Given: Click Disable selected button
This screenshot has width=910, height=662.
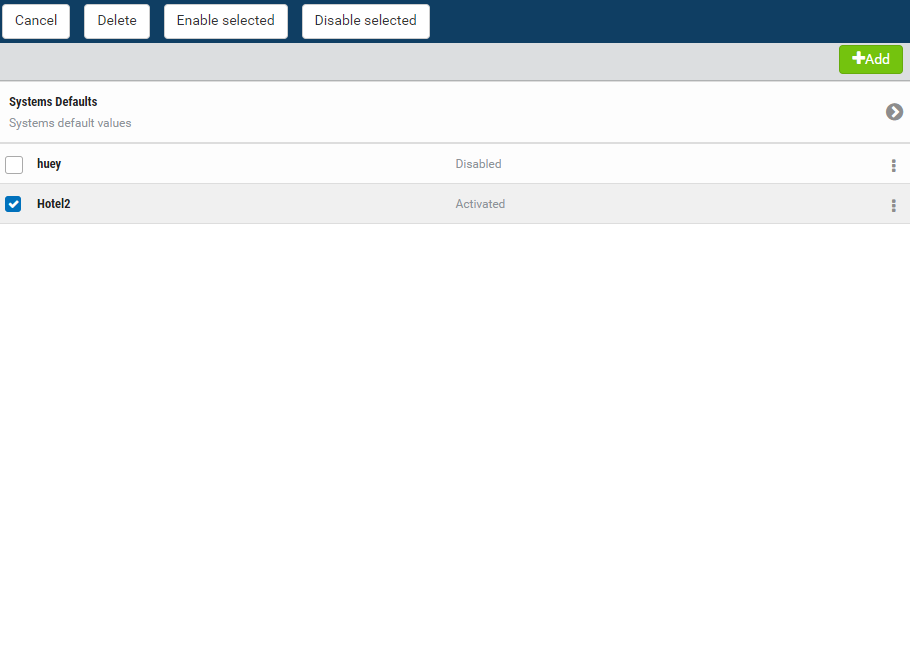Looking at the screenshot, I should click(x=366, y=21).
